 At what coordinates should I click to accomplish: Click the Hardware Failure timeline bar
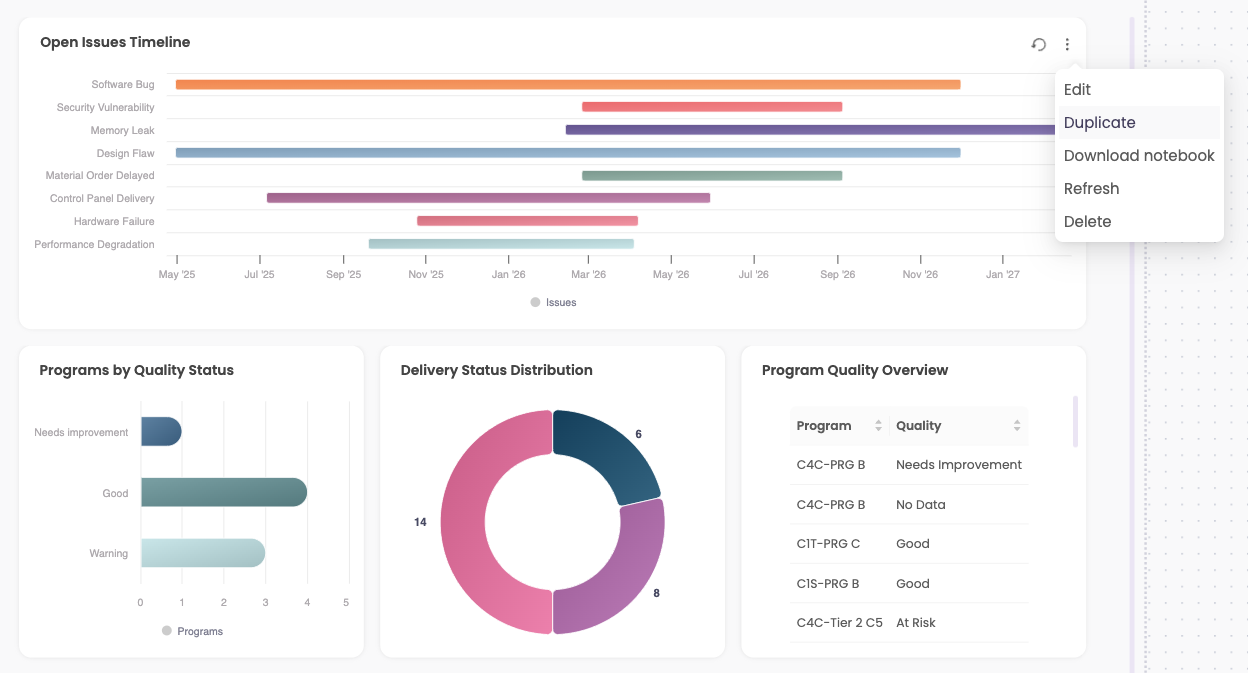[x=527, y=221]
